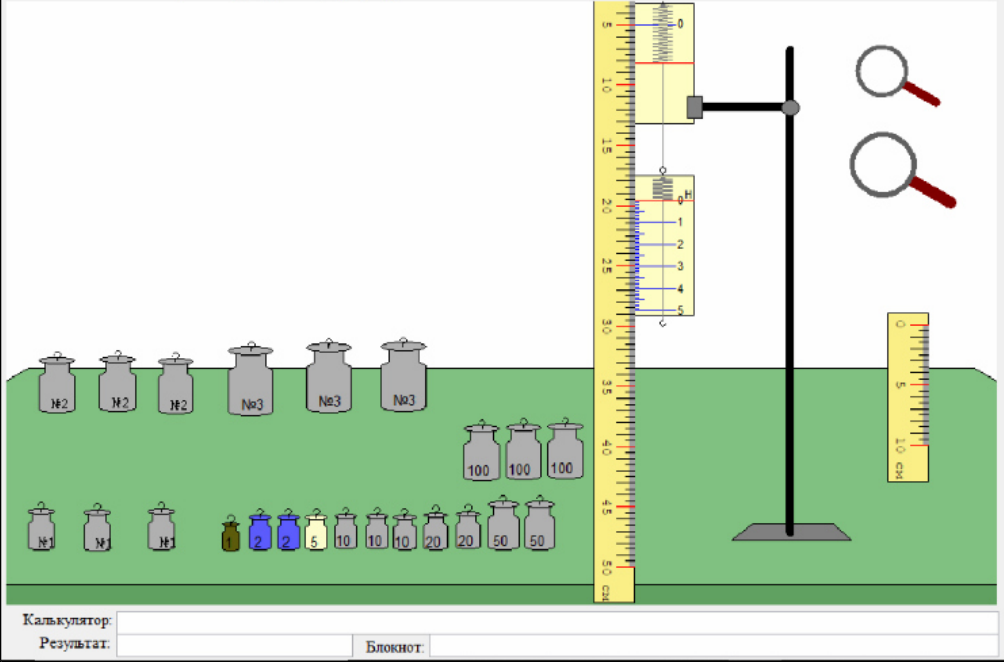Screen dimensions: 1004x662
Task: Select the right 50-gram weight
Action: pos(540,524)
